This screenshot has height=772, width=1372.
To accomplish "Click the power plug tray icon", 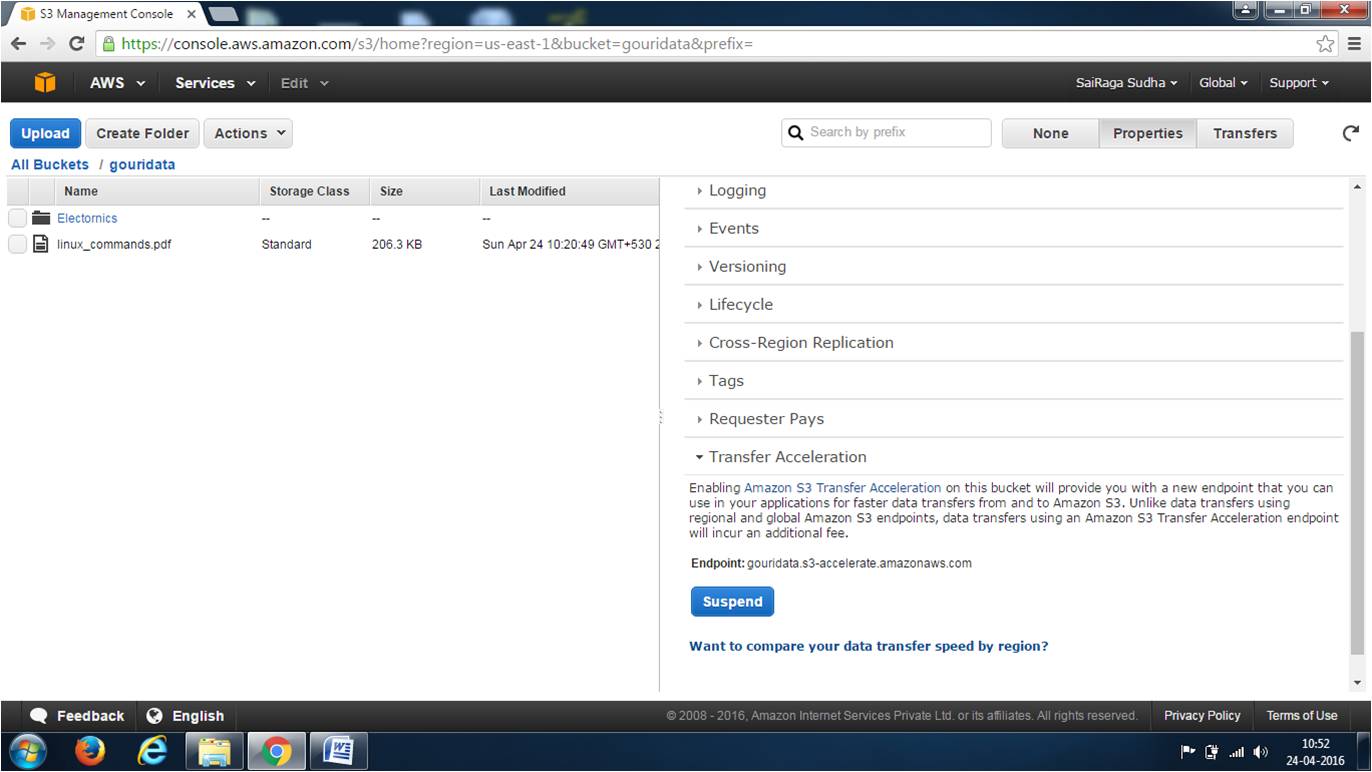I will [1213, 752].
